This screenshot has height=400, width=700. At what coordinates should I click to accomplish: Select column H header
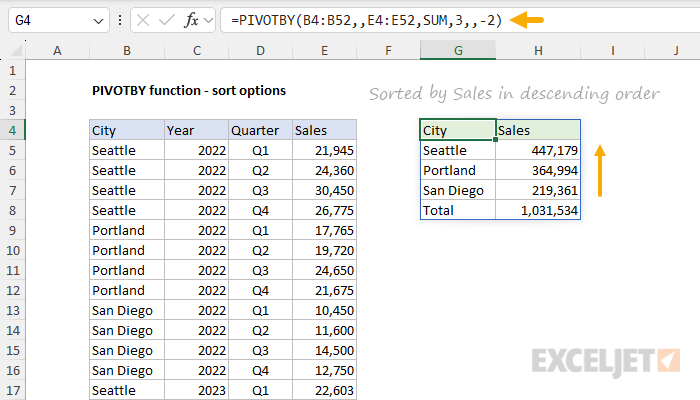tap(538, 50)
